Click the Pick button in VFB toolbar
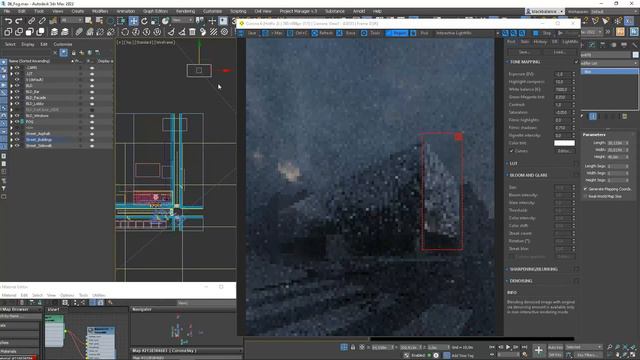This screenshot has width=640, height=360. (x=420, y=33)
